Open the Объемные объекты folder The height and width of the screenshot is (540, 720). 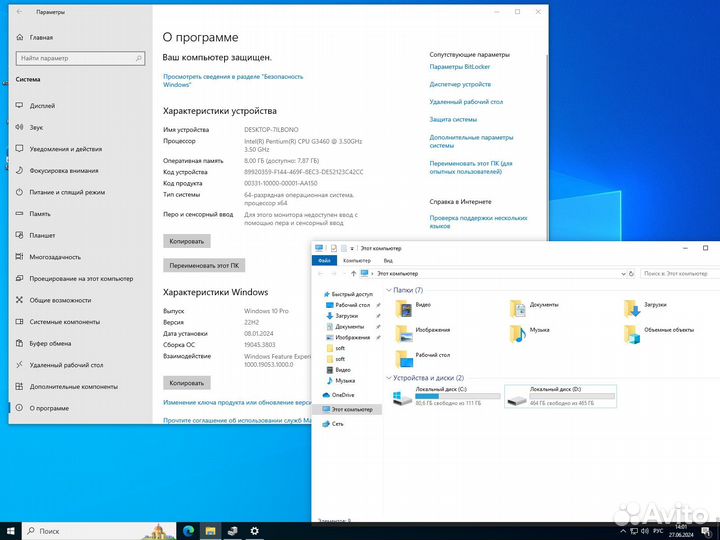pyautogui.click(x=632, y=334)
